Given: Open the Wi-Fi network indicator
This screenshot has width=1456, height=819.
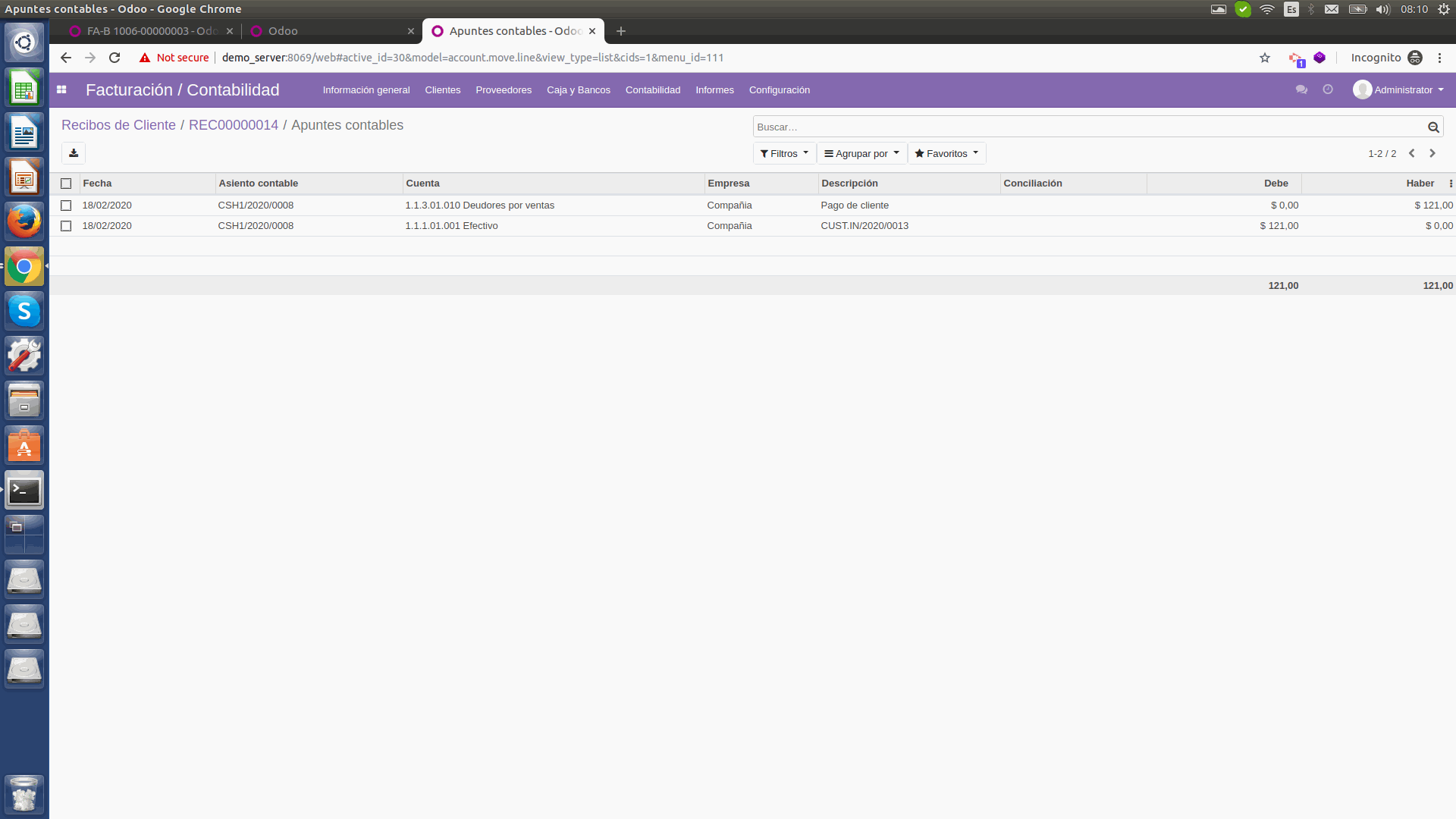Looking at the screenshot, I should pos(1266,9).
